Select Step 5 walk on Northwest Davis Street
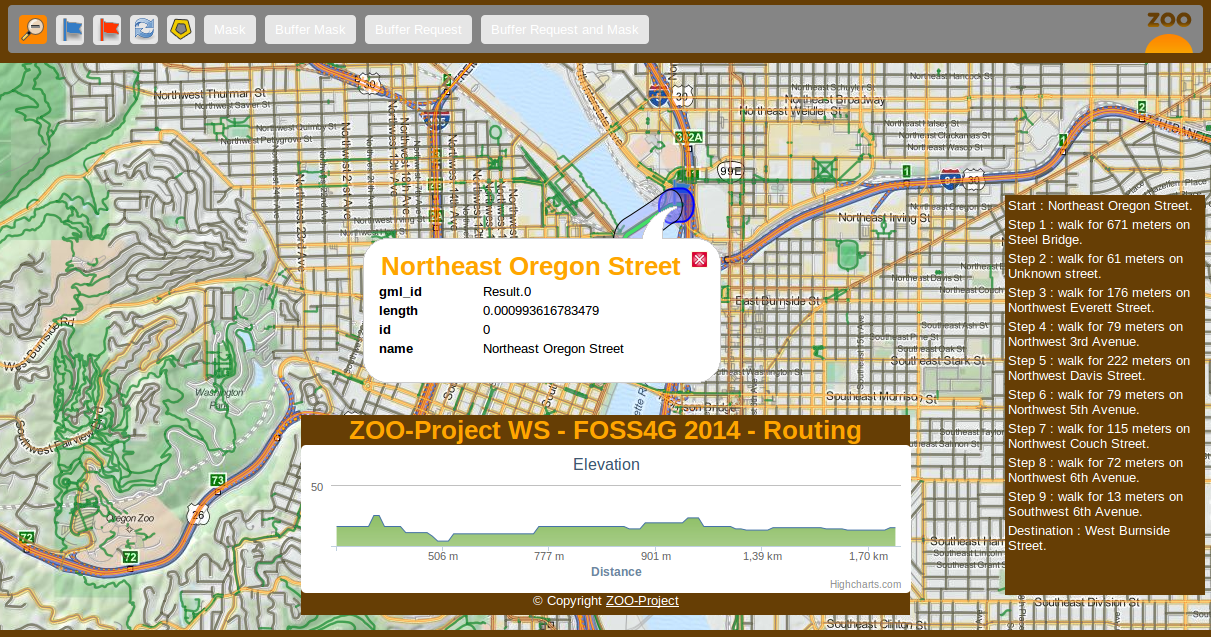The height and width of the screenshot is (637, 1211). click(1100, 368)
